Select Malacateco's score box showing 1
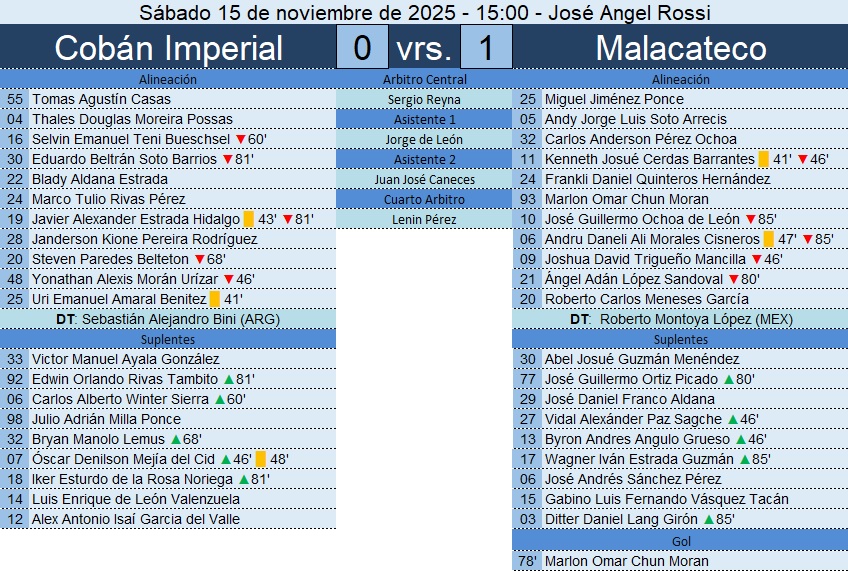Image resolution: width=848 pixels, height=571 pixels. pos(486,48)
